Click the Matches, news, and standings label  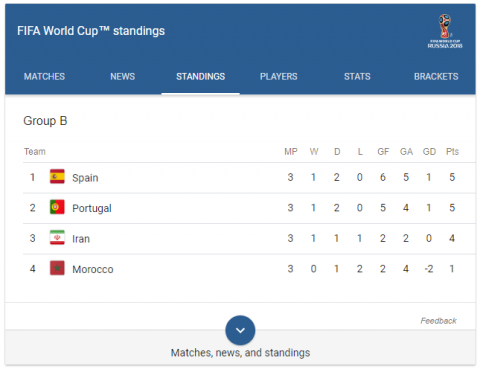click(x=240, y=353)
